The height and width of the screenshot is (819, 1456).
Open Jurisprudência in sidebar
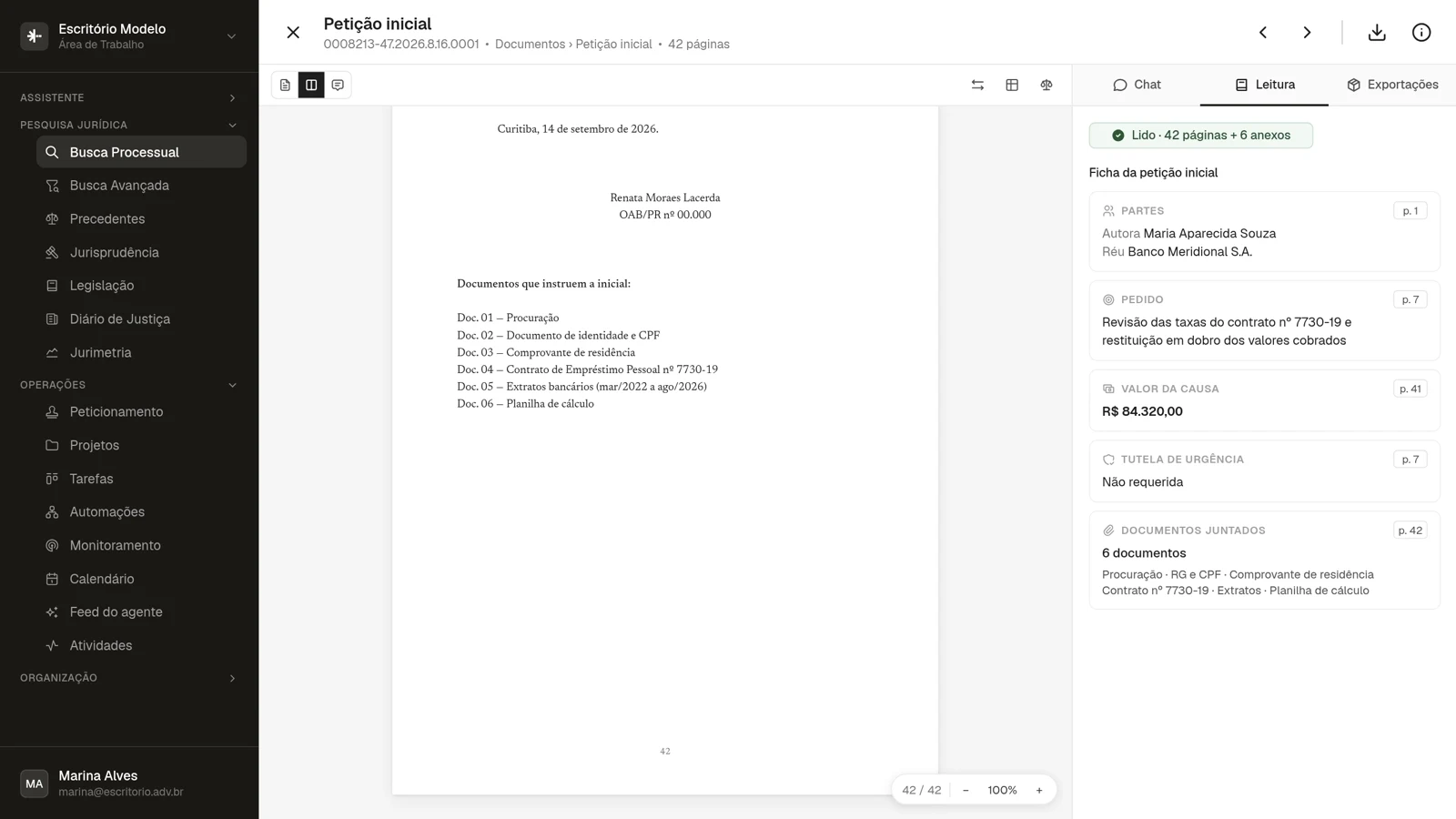point(141,252)
